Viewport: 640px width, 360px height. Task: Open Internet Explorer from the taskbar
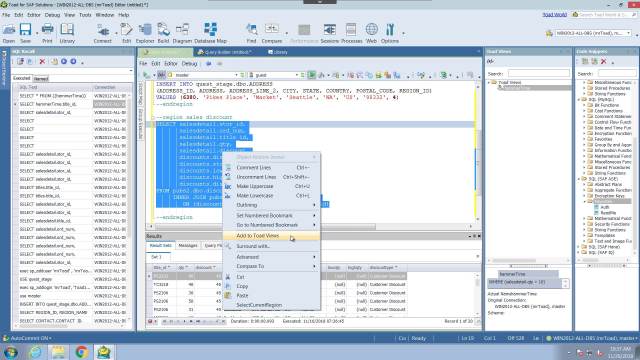coord(35,352)
